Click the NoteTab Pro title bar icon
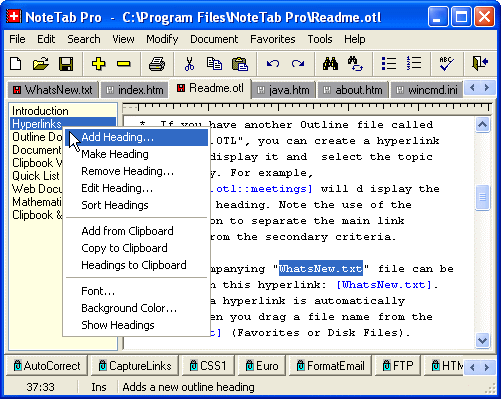The width and height of the screenshot is (501, 399). 14,16
